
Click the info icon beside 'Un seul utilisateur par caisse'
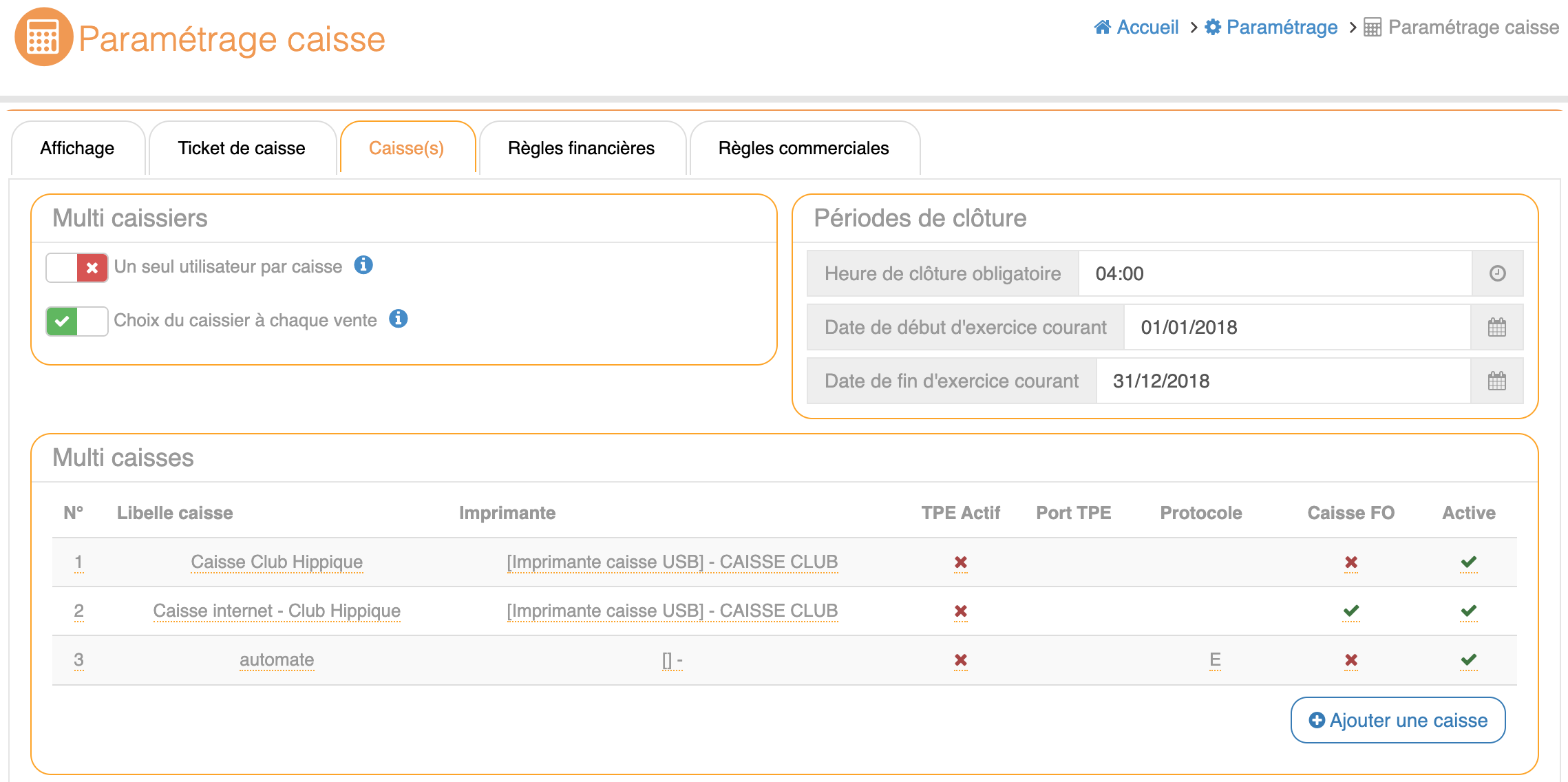[x=363, y=265]
